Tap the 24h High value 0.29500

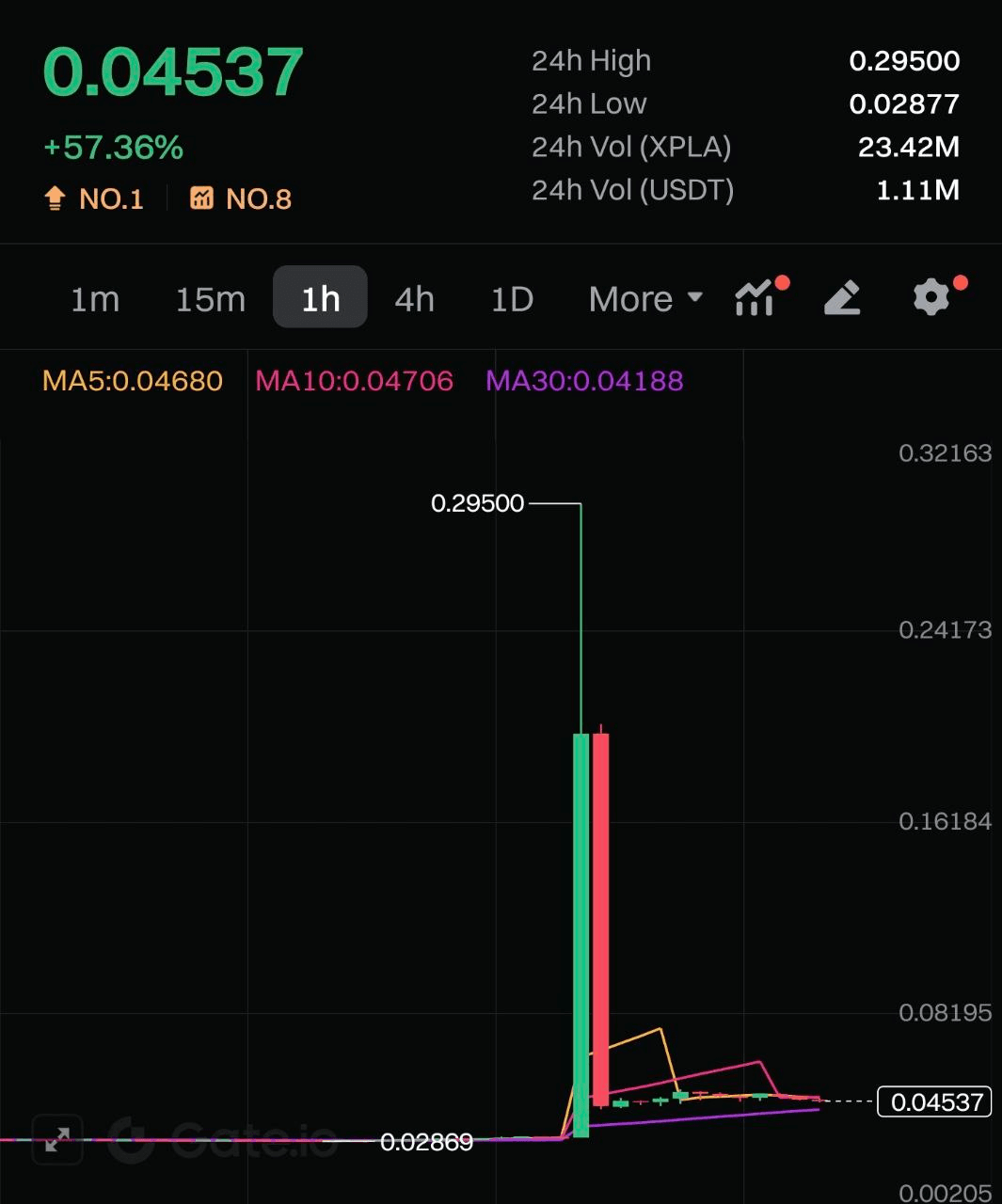[904, 61]
